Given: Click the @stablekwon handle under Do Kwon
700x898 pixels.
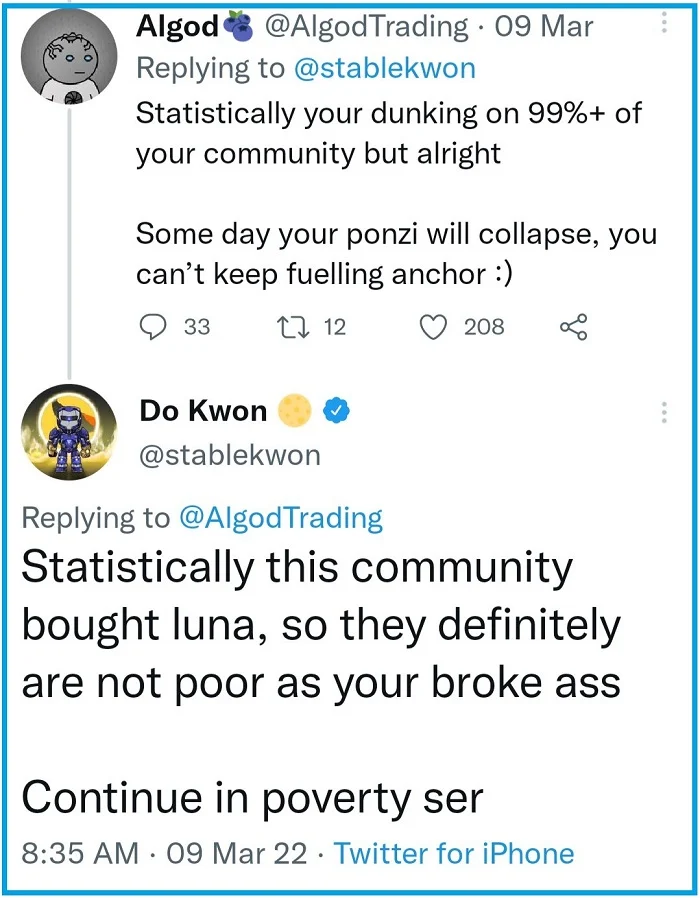Looking at the screenshot, I should click(x=230, y=456).
